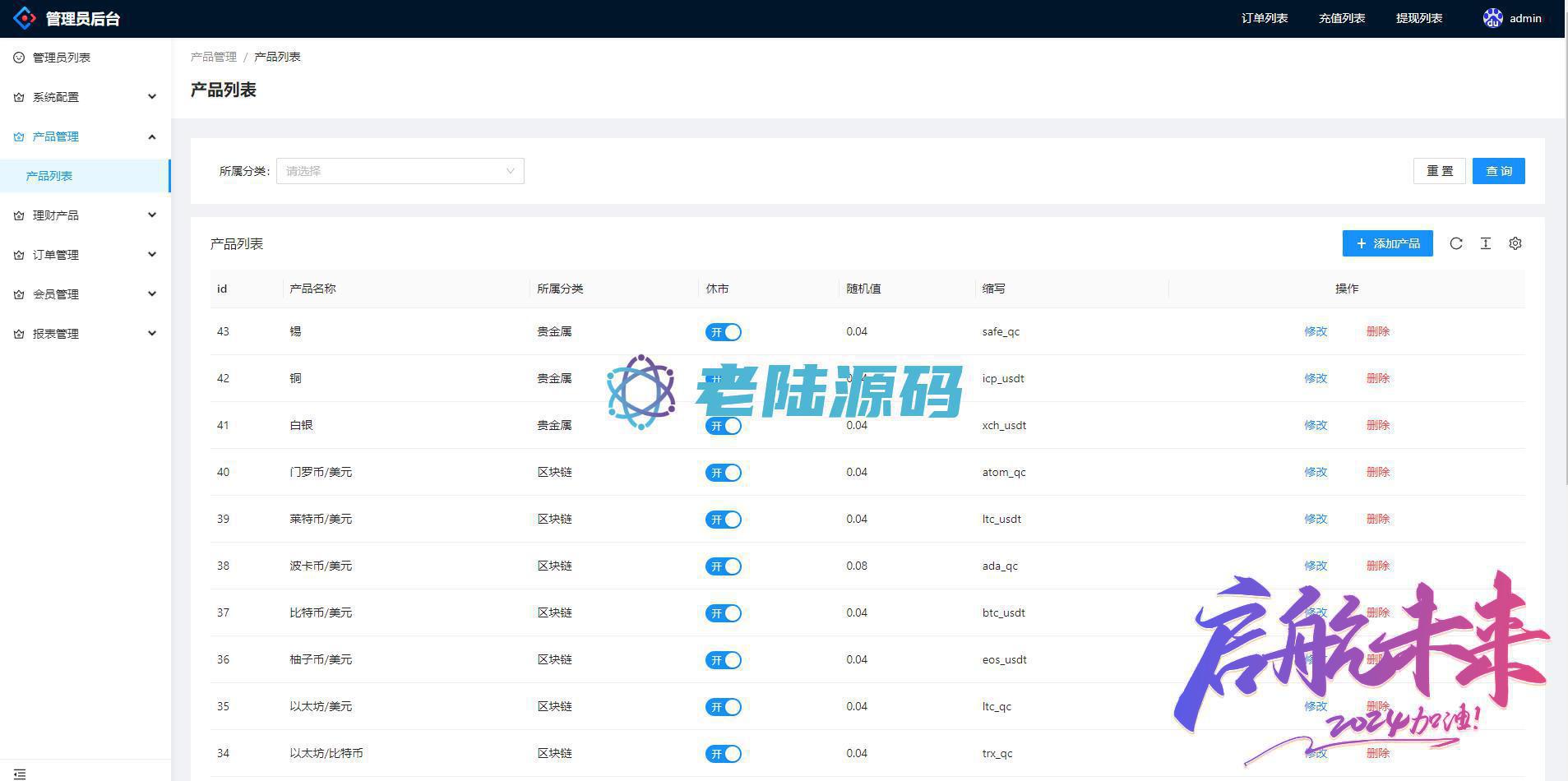
Task: Toggle the 休市 switch for 门罗币/美元
Action: [x=724, y=473]
